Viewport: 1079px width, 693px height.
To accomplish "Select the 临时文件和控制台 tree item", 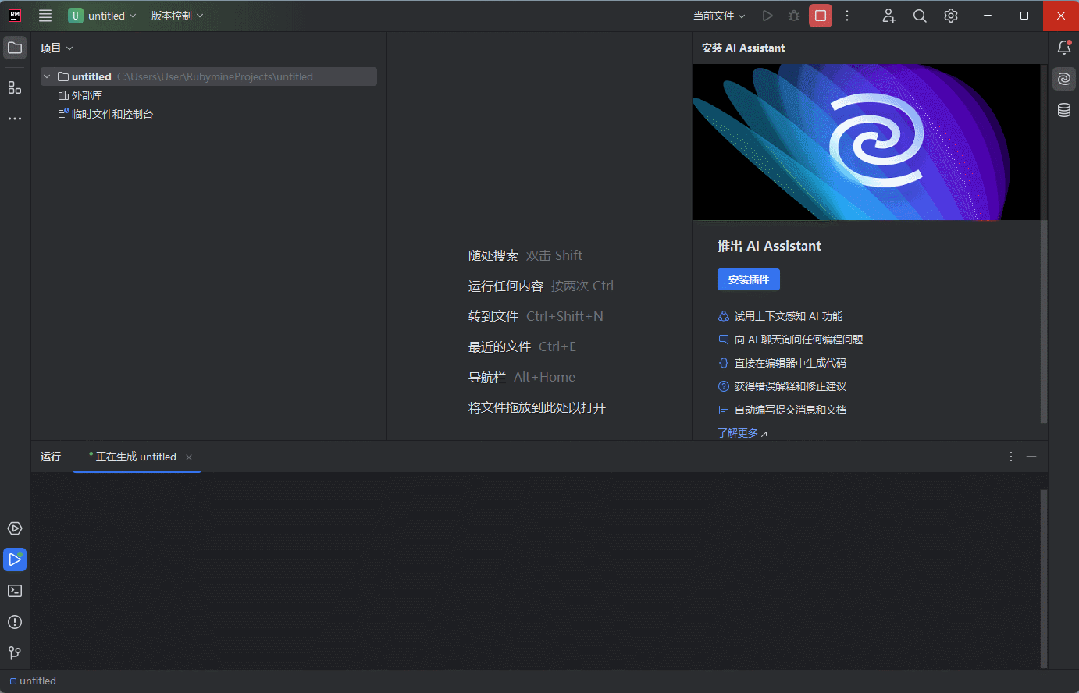I will click(106, 114).
